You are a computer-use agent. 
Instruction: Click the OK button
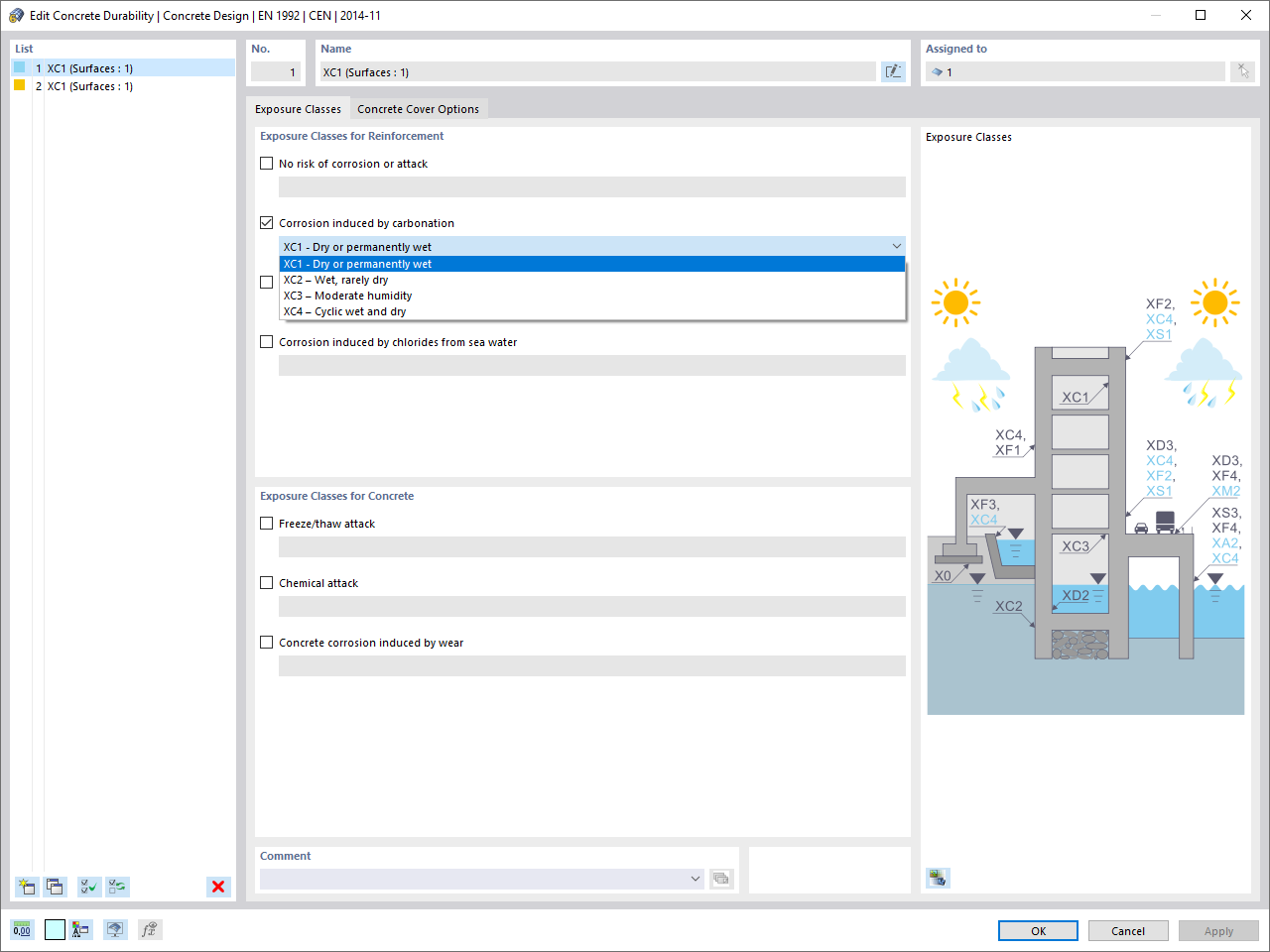(x=1038, y=931)
